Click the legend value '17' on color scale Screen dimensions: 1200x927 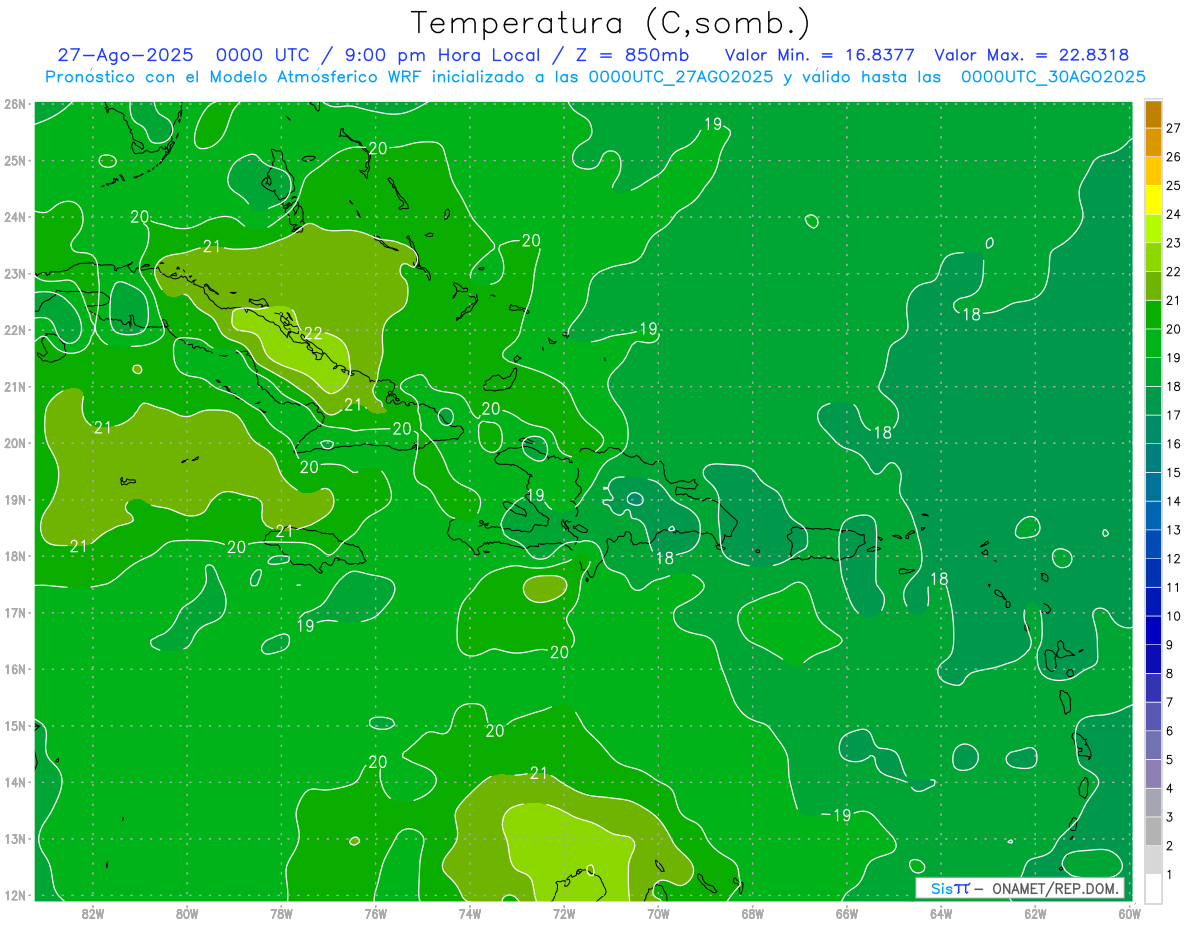tap(1173, 415)
